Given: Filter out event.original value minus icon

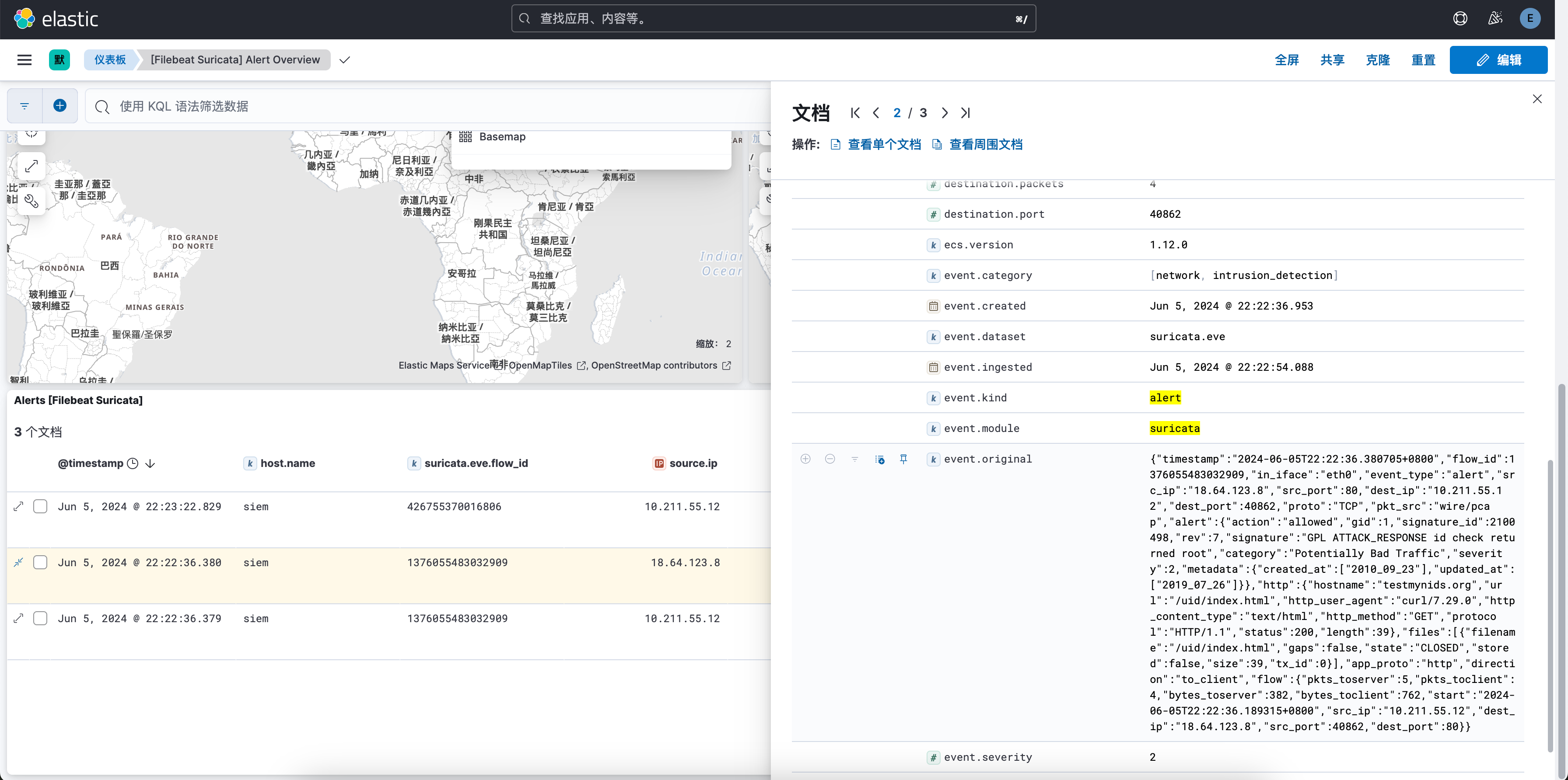Looking at the screenshot, I should 829,459.
